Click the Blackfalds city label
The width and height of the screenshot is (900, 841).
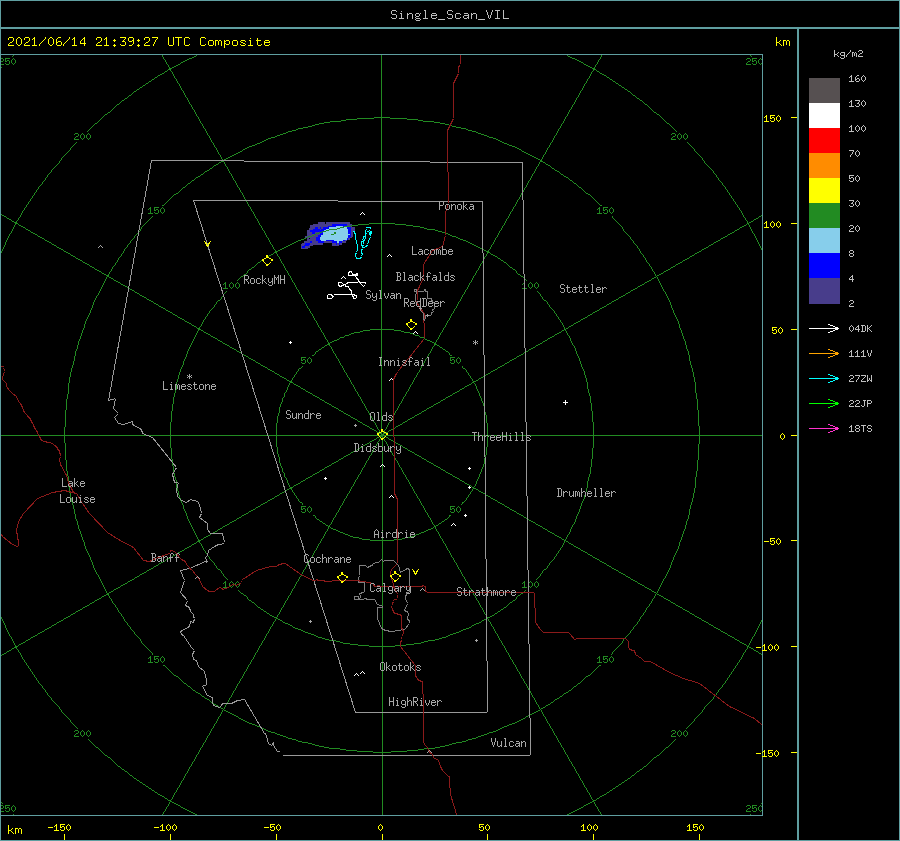[x=425, y=277]
